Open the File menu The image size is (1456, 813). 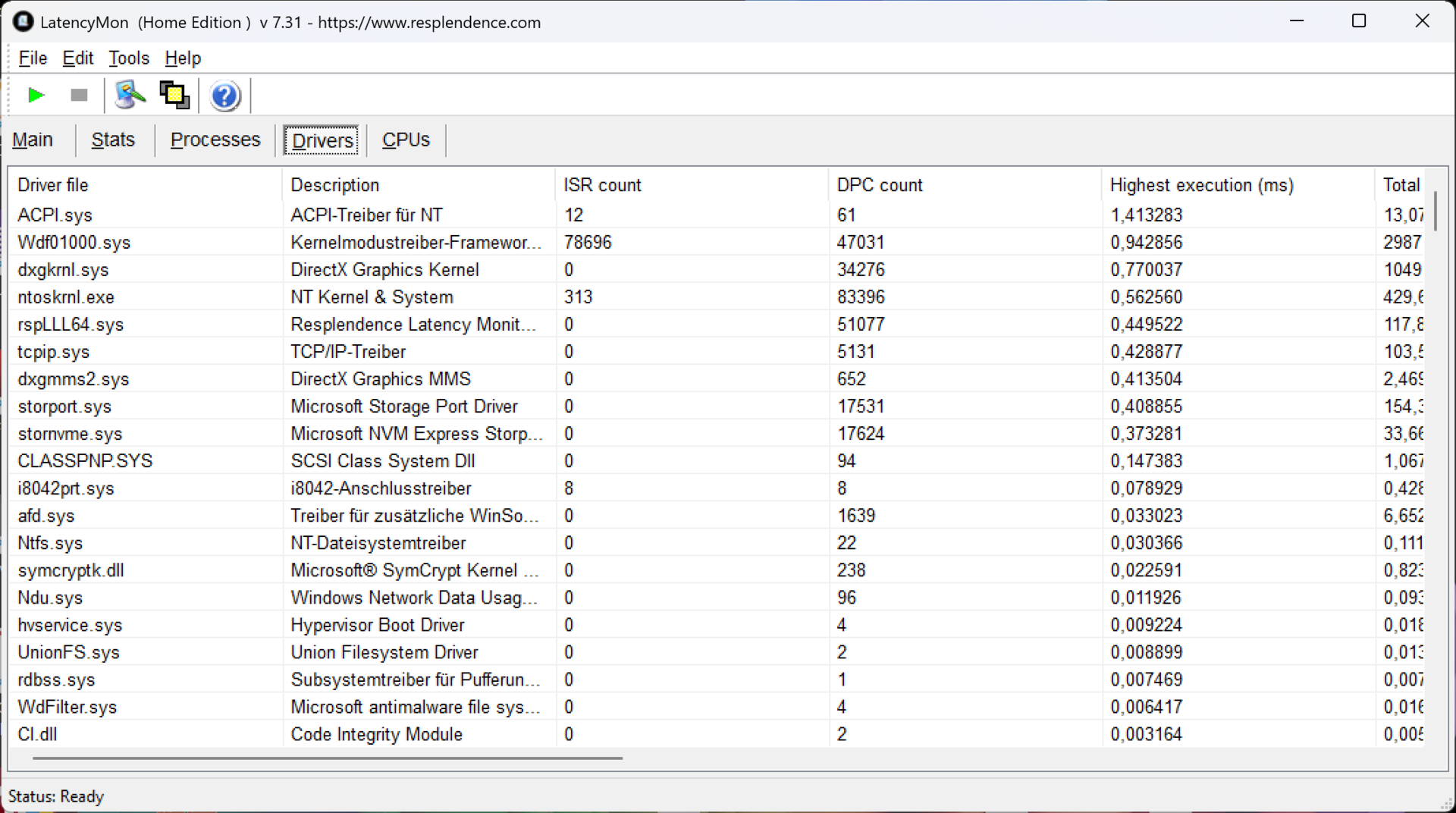(x=33, y=58)
